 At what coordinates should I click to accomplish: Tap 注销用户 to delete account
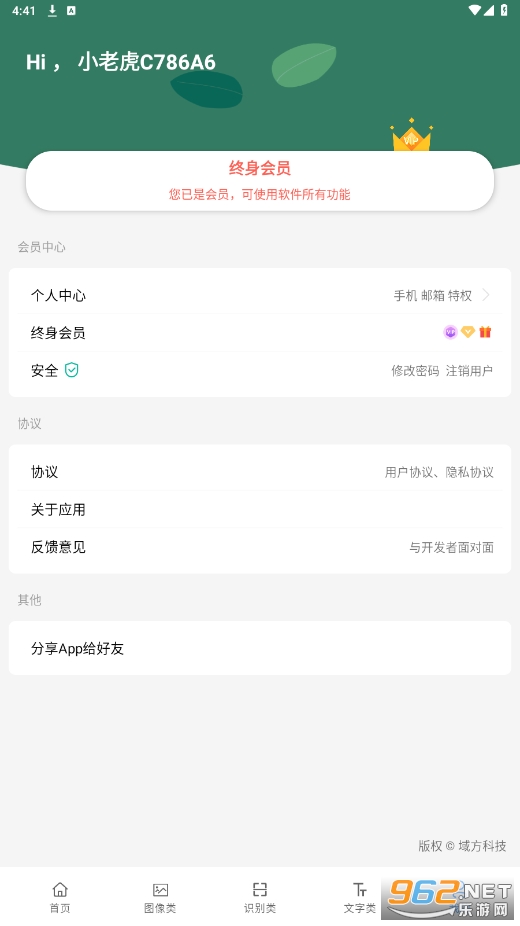click(469, 370)
